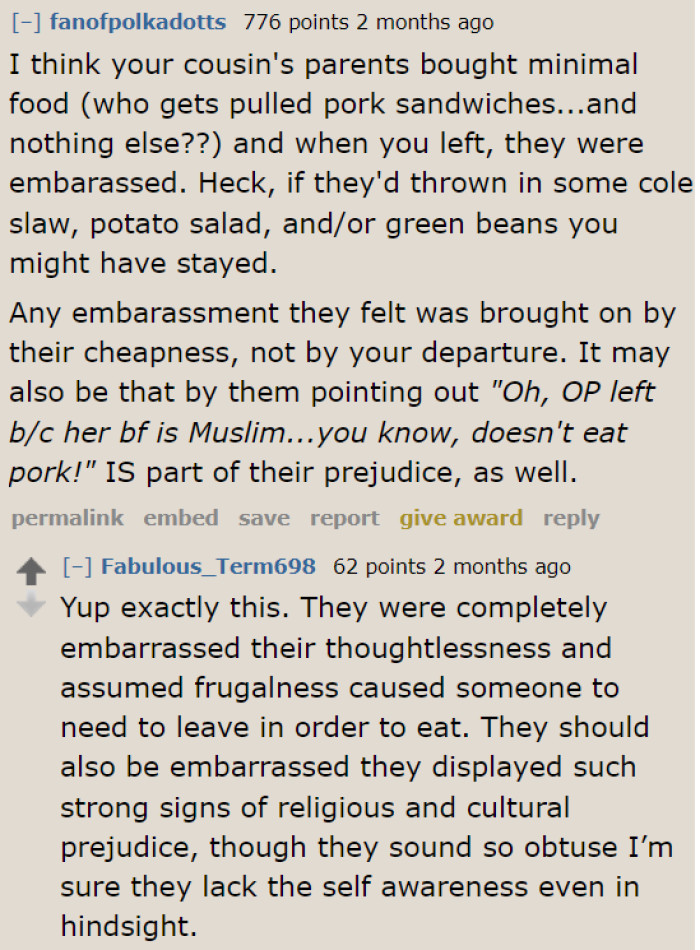
Task: Open Fabulous_Term698's user profile
Action: (x=208, y=566)
